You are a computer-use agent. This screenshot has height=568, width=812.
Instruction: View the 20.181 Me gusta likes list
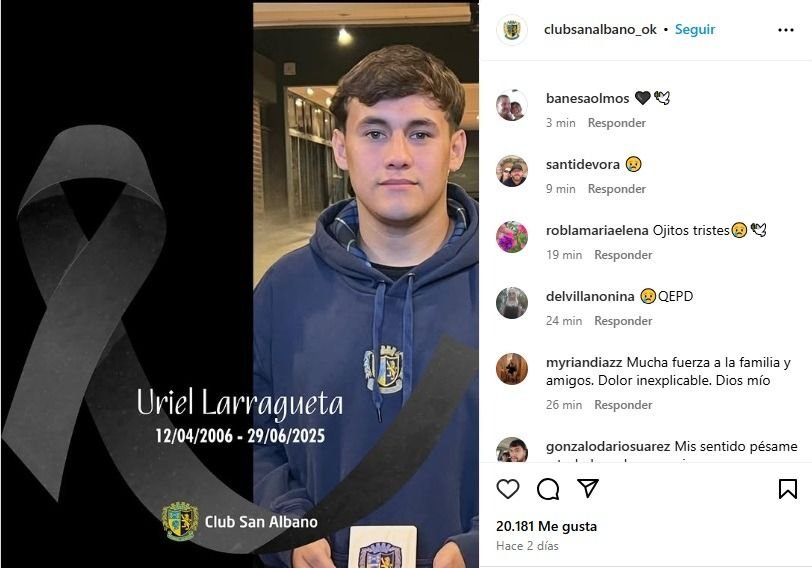click(x=546, y=526)
